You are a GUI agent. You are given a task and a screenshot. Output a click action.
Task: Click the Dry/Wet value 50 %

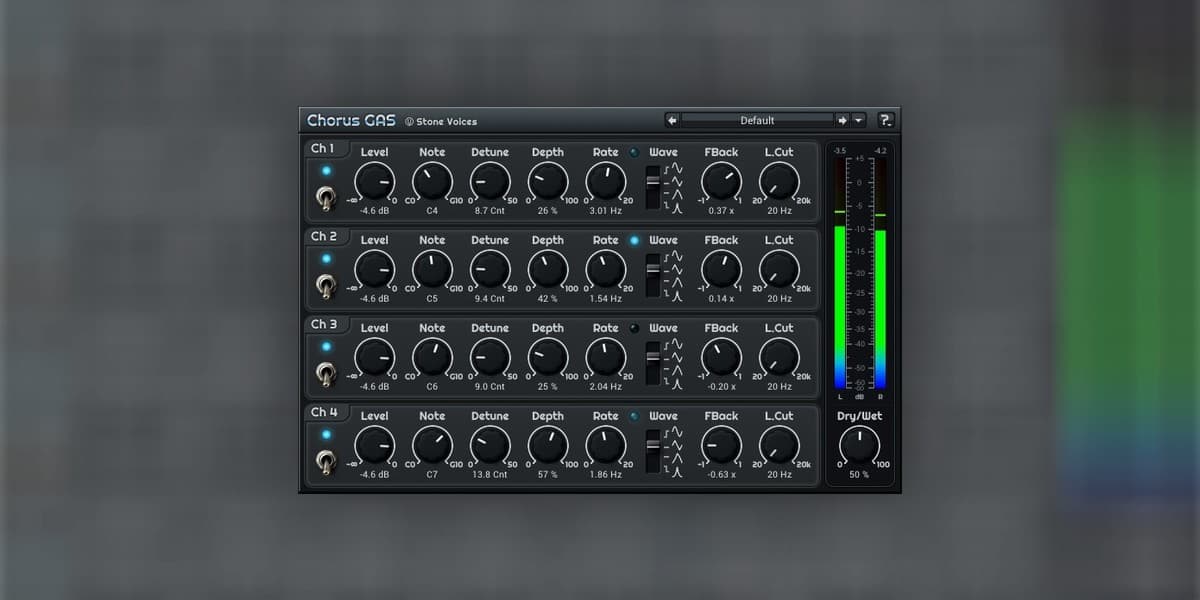[859, 475]
